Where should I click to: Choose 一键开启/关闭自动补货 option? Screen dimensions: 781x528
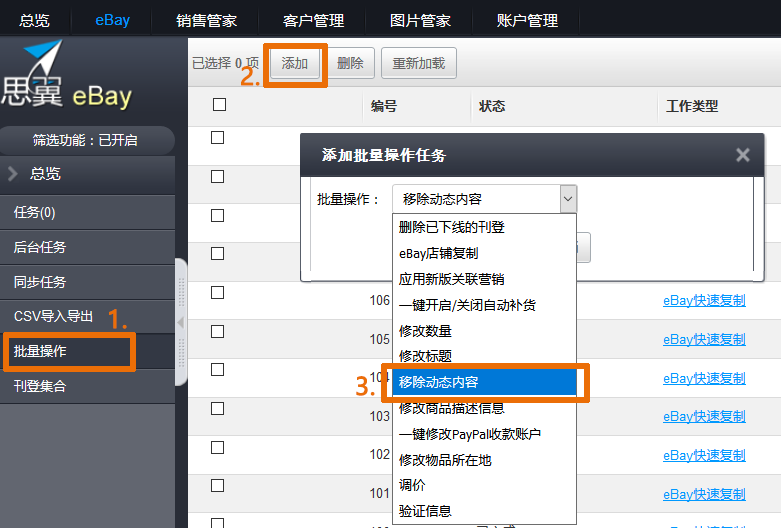coord(484,305)
